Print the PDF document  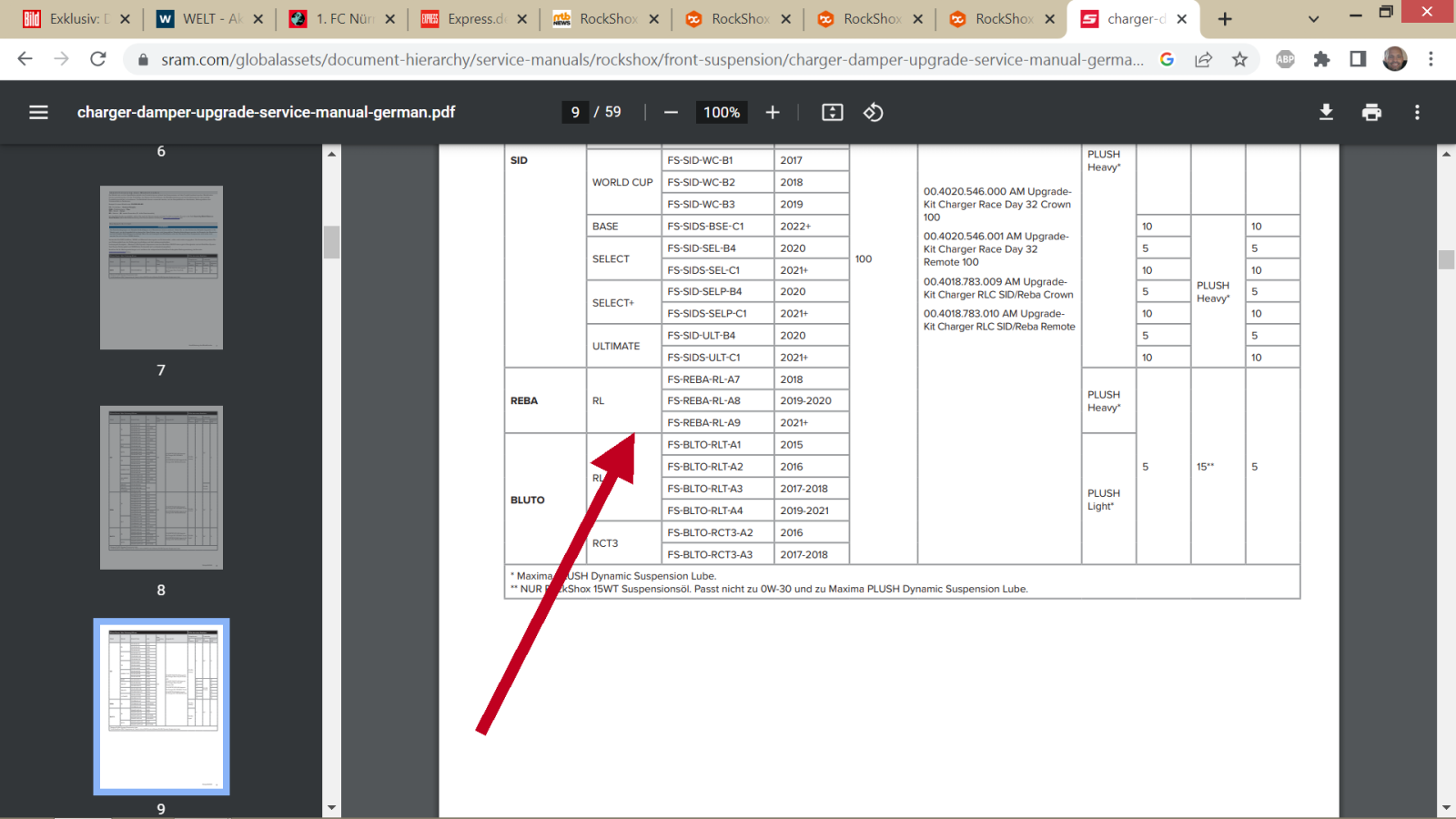pos(1371,112)
